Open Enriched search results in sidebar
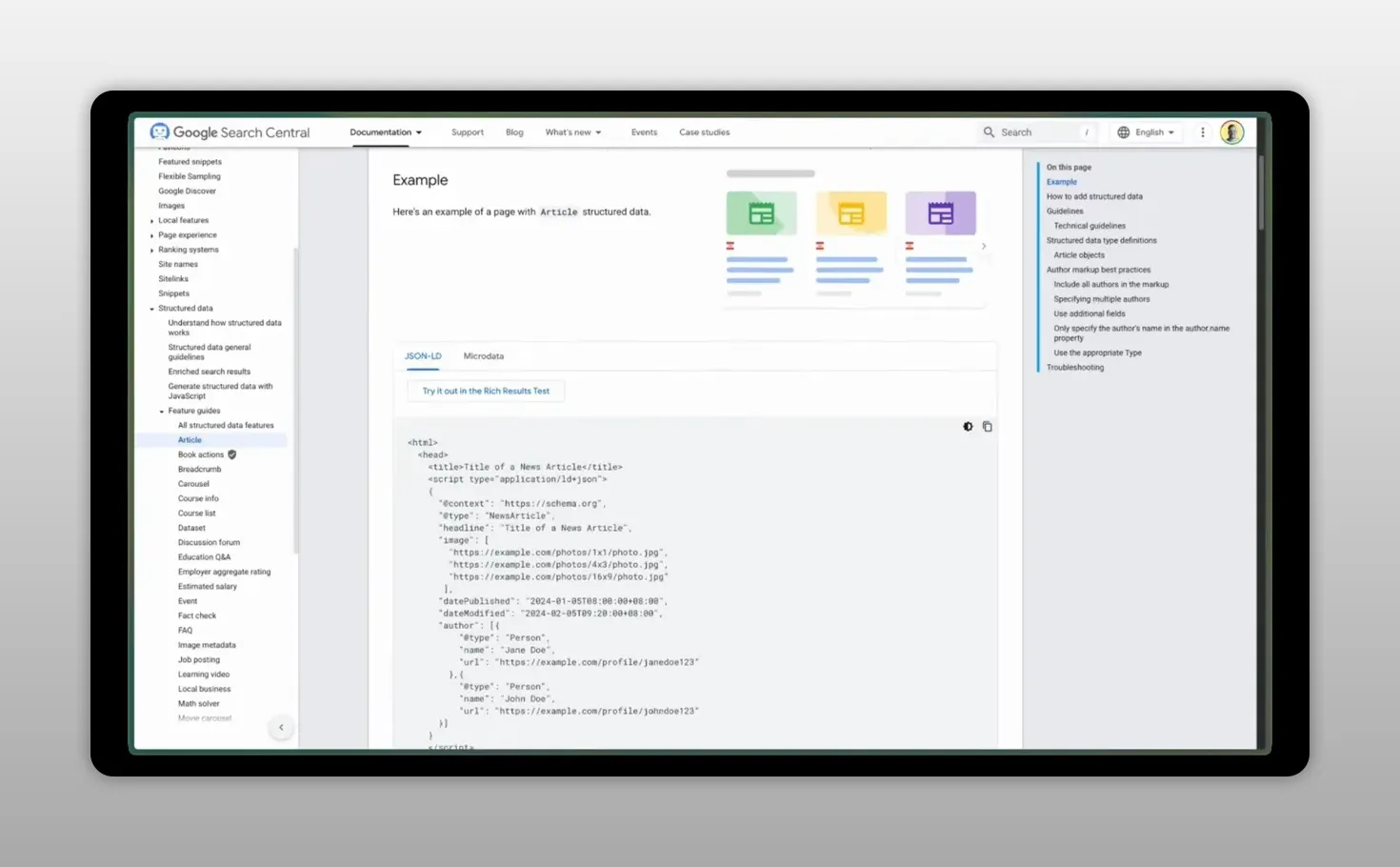1400x867 pixels. pos(210,373)
